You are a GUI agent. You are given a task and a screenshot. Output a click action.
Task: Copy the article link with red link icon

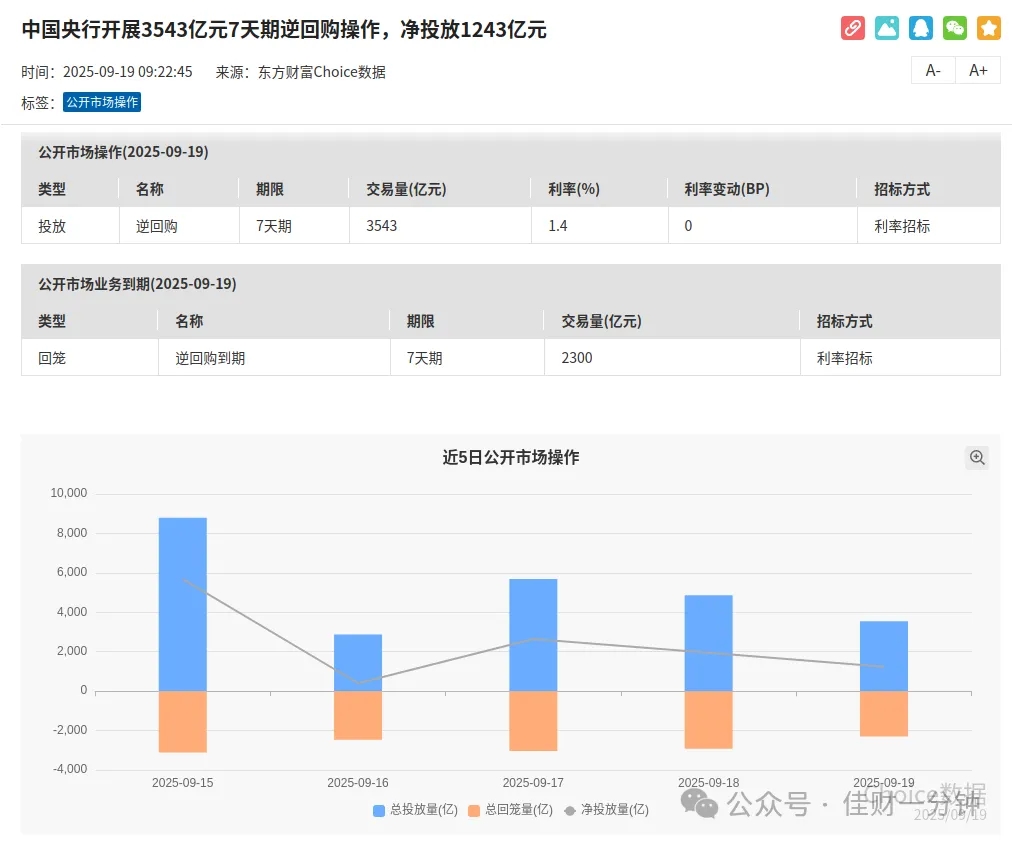click(853, 28)
